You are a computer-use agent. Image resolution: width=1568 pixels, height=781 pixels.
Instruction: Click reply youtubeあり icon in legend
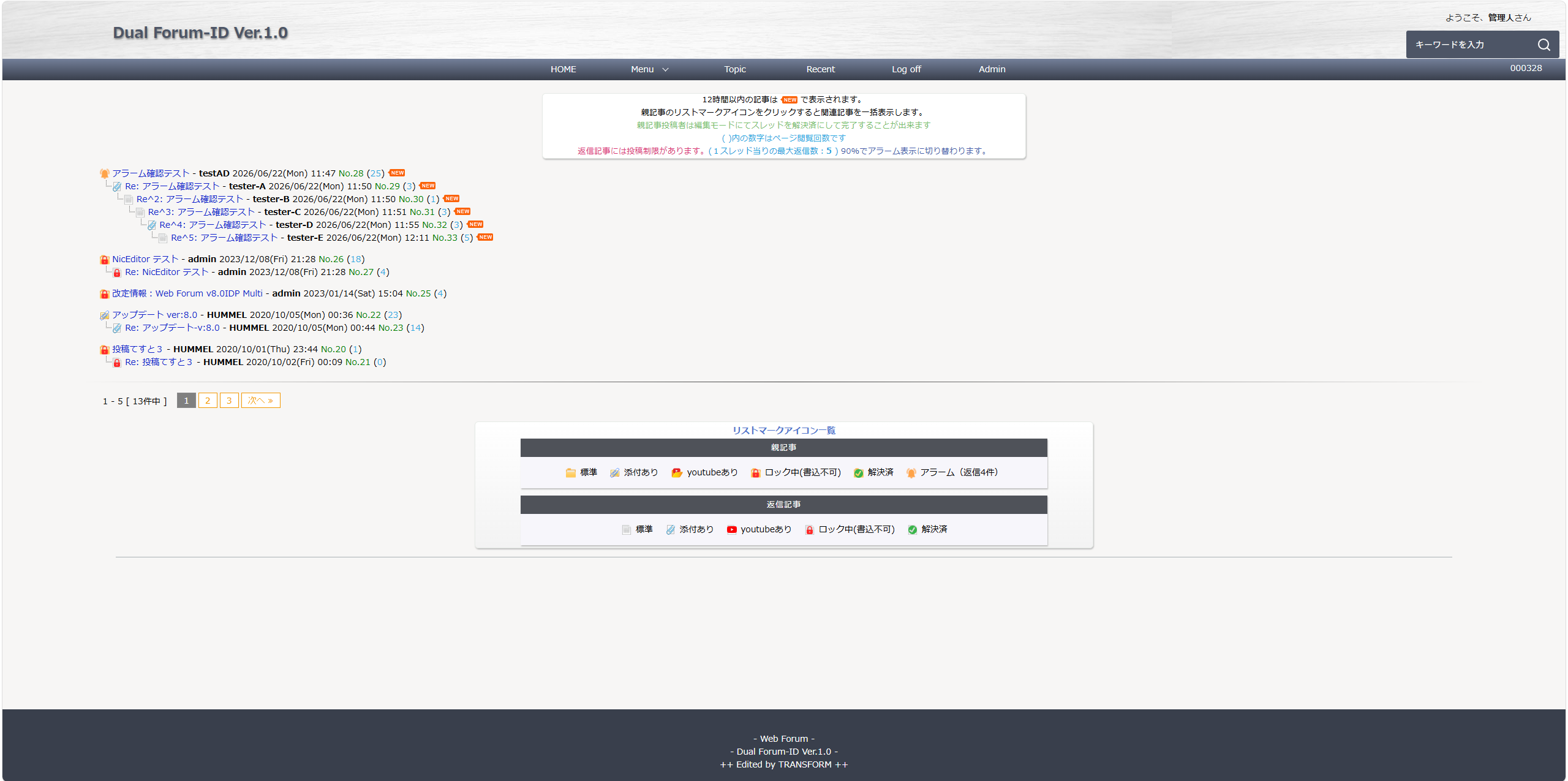point(732,530)
